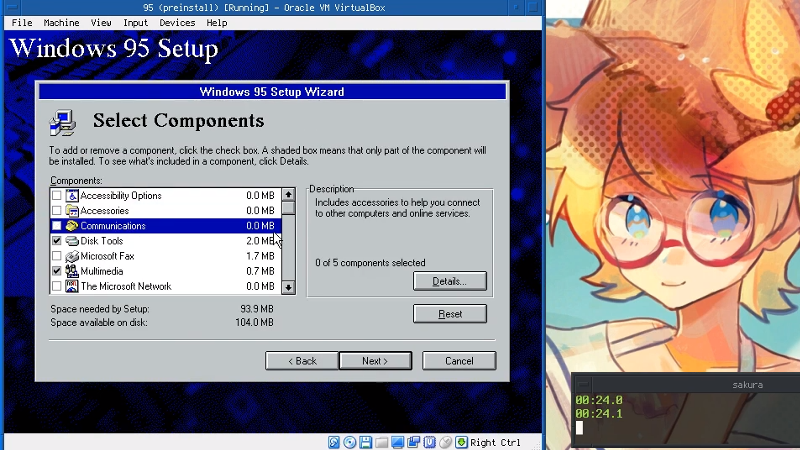Click the Multimedia component icon

tap(72, 271)
